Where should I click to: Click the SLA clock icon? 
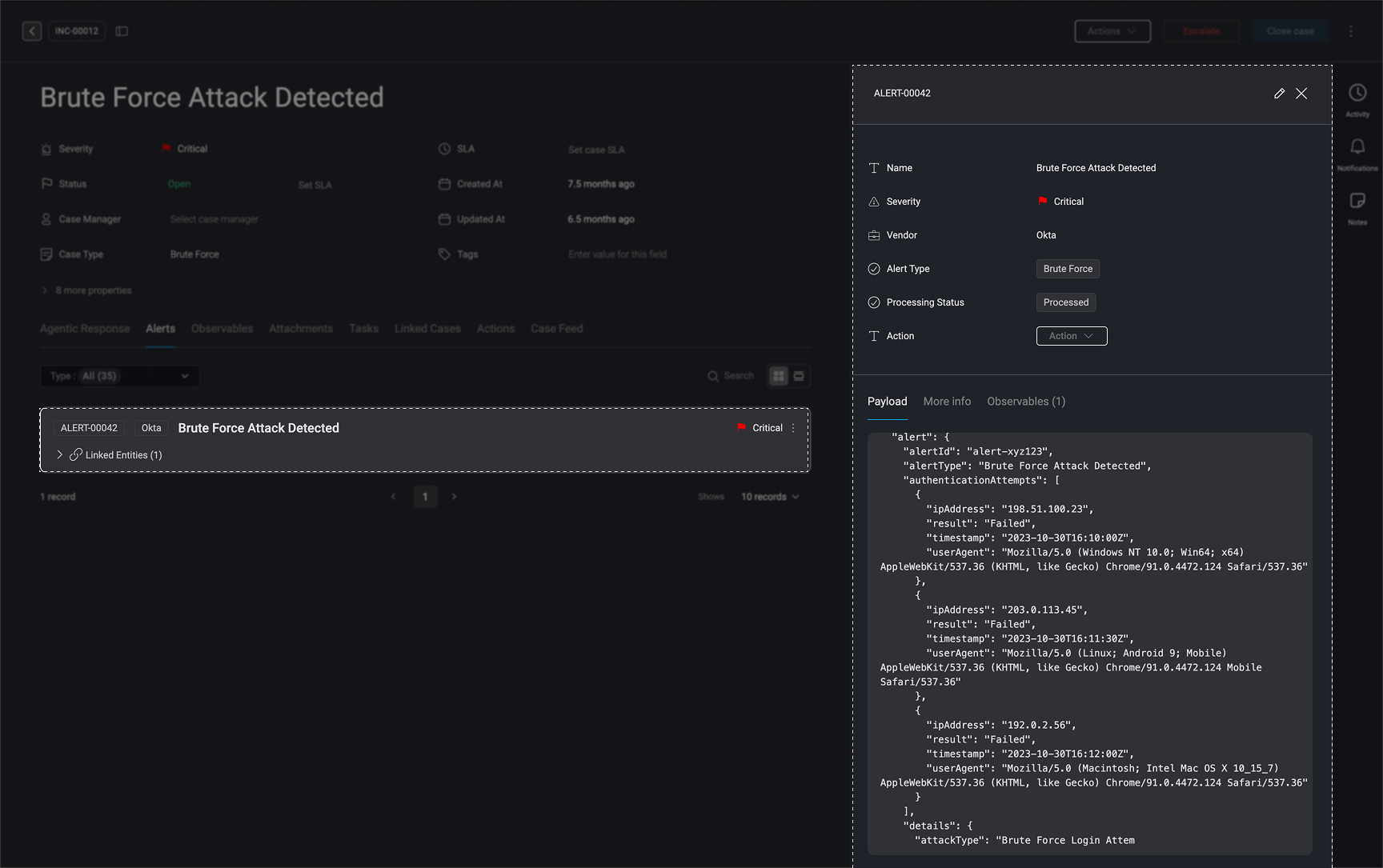(x=444, y=149)
